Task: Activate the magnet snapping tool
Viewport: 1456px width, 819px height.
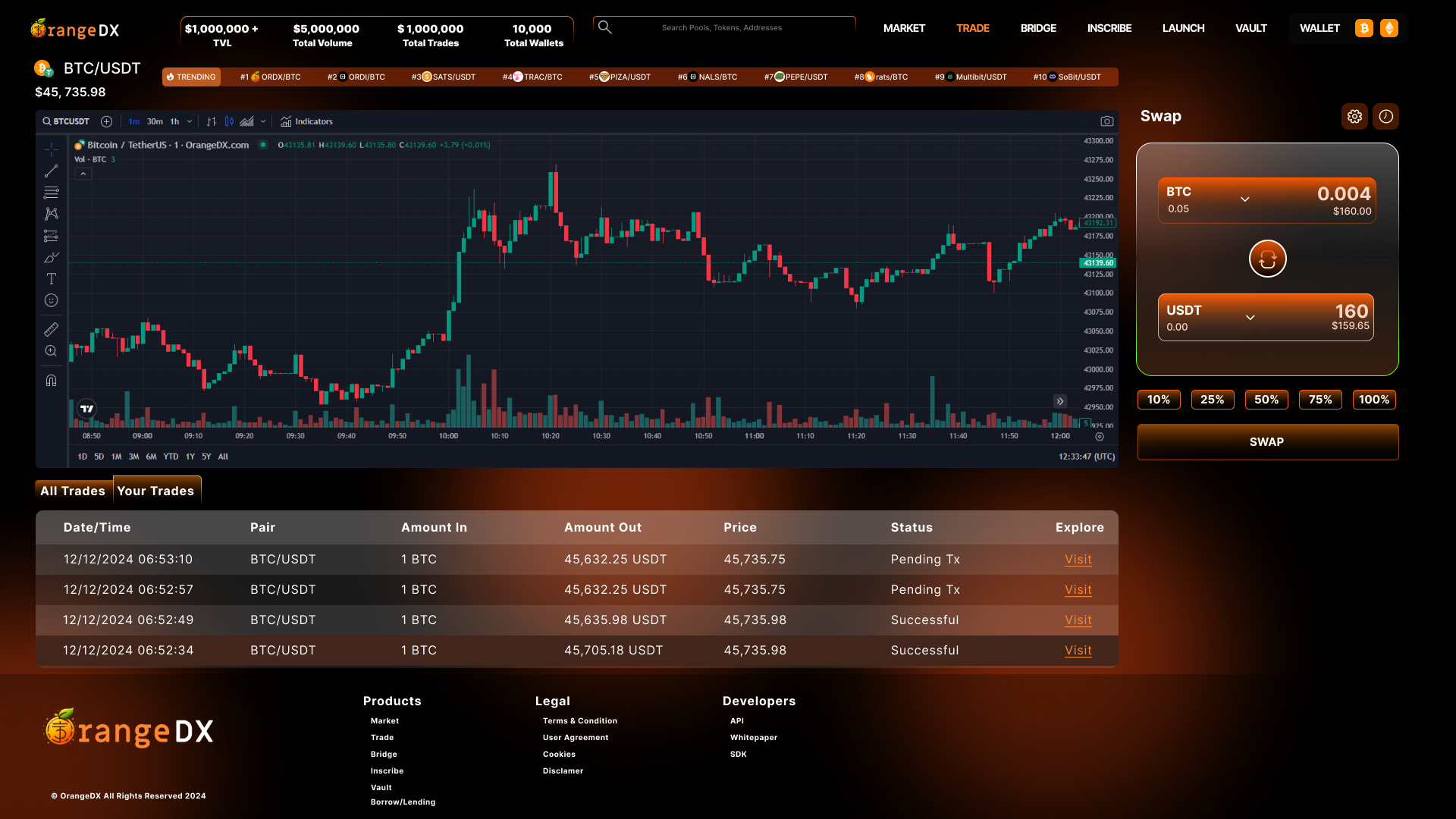Action: pyautogui.click(x=51, y=381)
